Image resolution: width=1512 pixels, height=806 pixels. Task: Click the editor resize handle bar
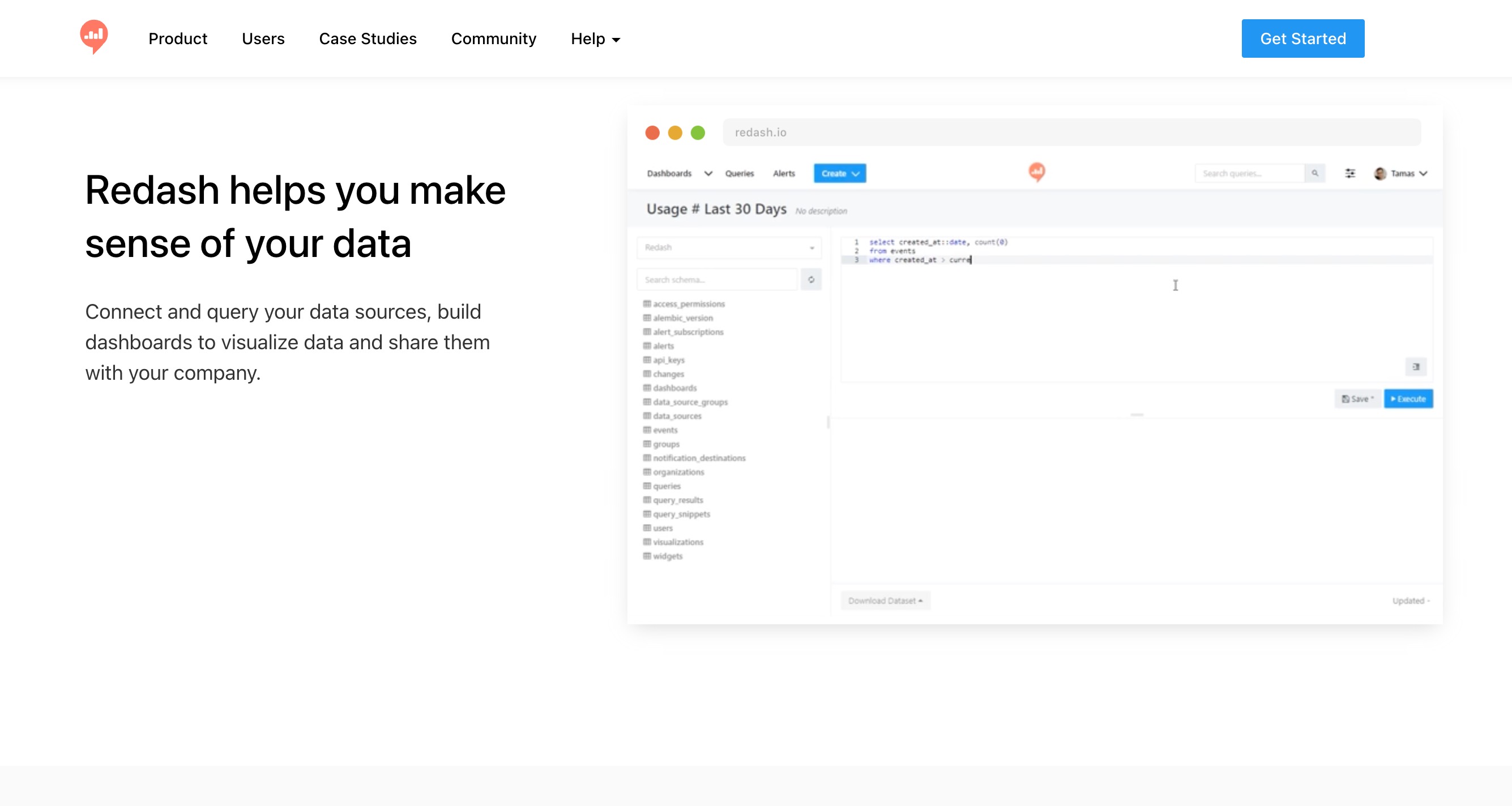coord(1137,415)
